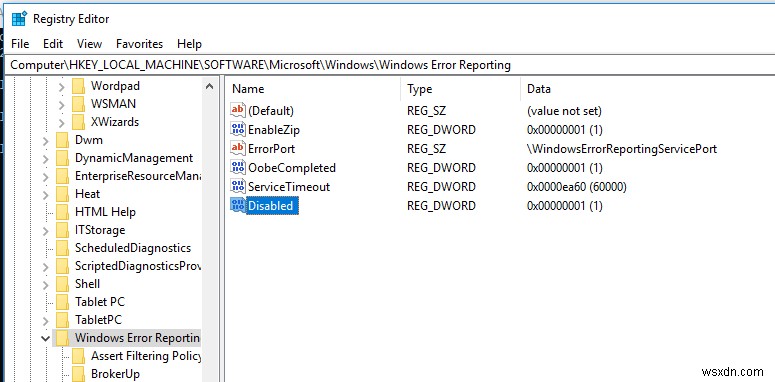Select the ErrorPort value name

click(271, 149)
